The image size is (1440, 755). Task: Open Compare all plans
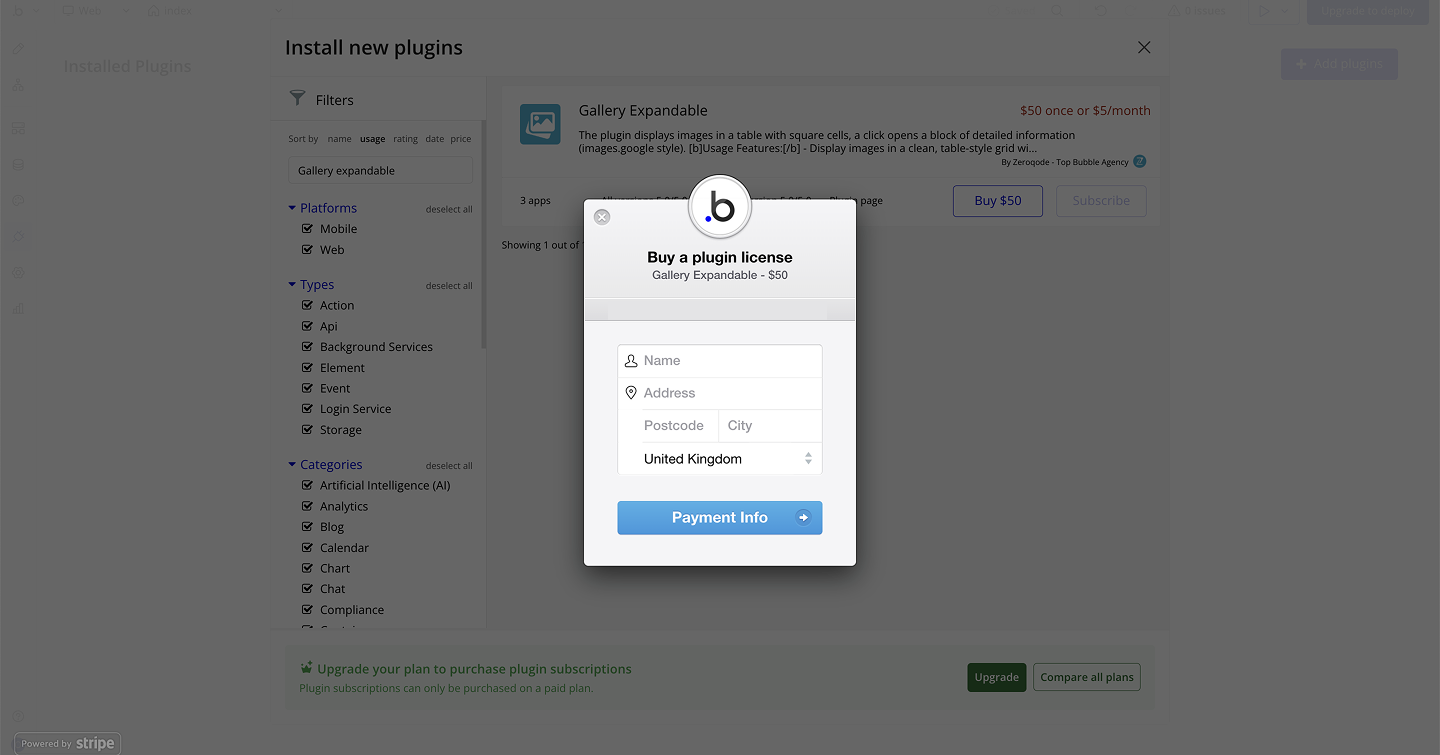[1086, 677]
